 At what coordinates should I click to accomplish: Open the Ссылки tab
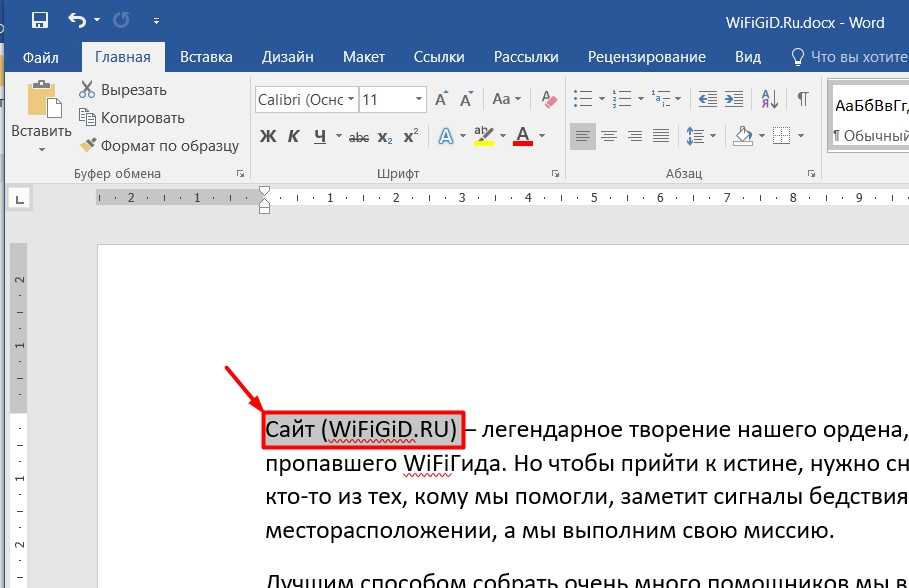[439, 57]
